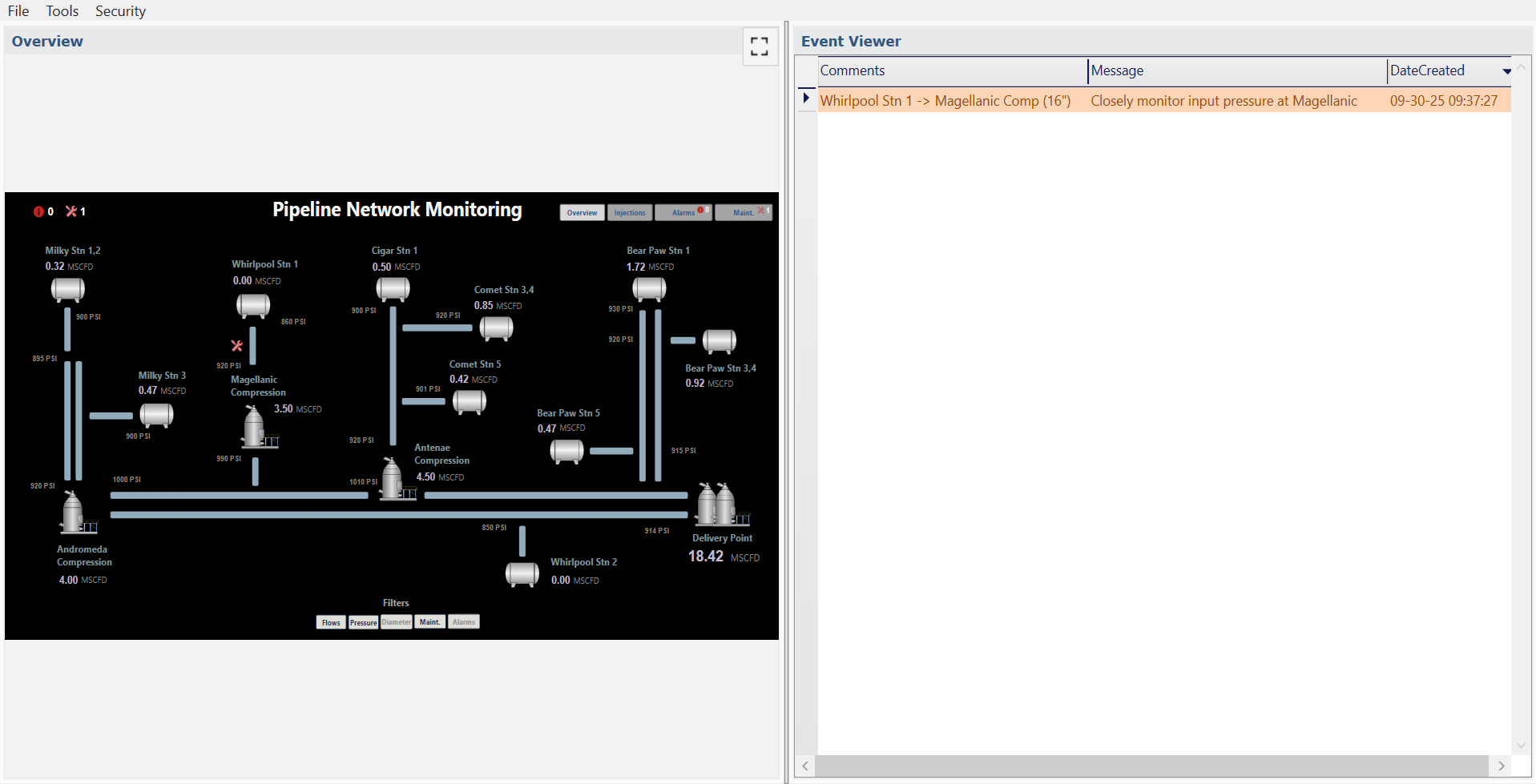The width and height of the screenshot is (1536, 784).
Task: Expand Overview panel to full screen
Action: pos(759,46)
